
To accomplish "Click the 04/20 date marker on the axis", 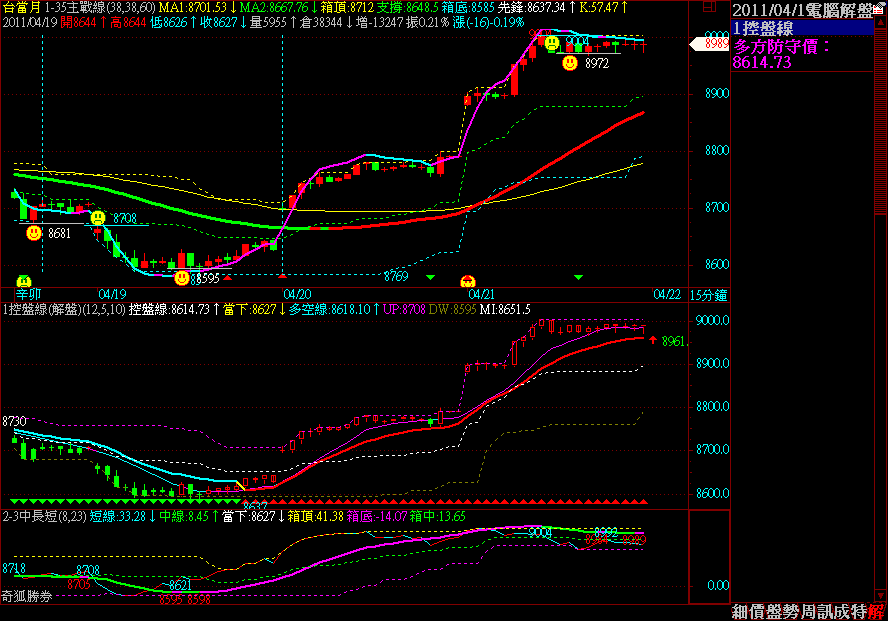I will pos(297,294).
